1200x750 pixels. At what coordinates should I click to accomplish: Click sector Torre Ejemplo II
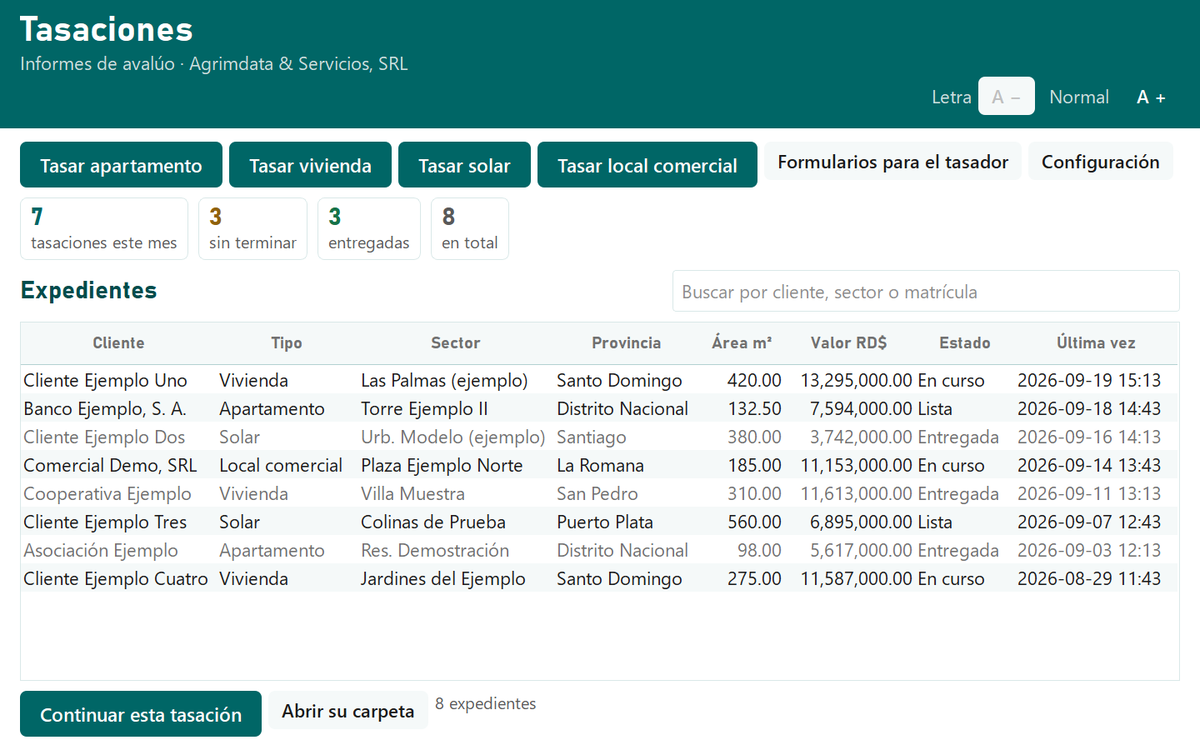point(425,408)
